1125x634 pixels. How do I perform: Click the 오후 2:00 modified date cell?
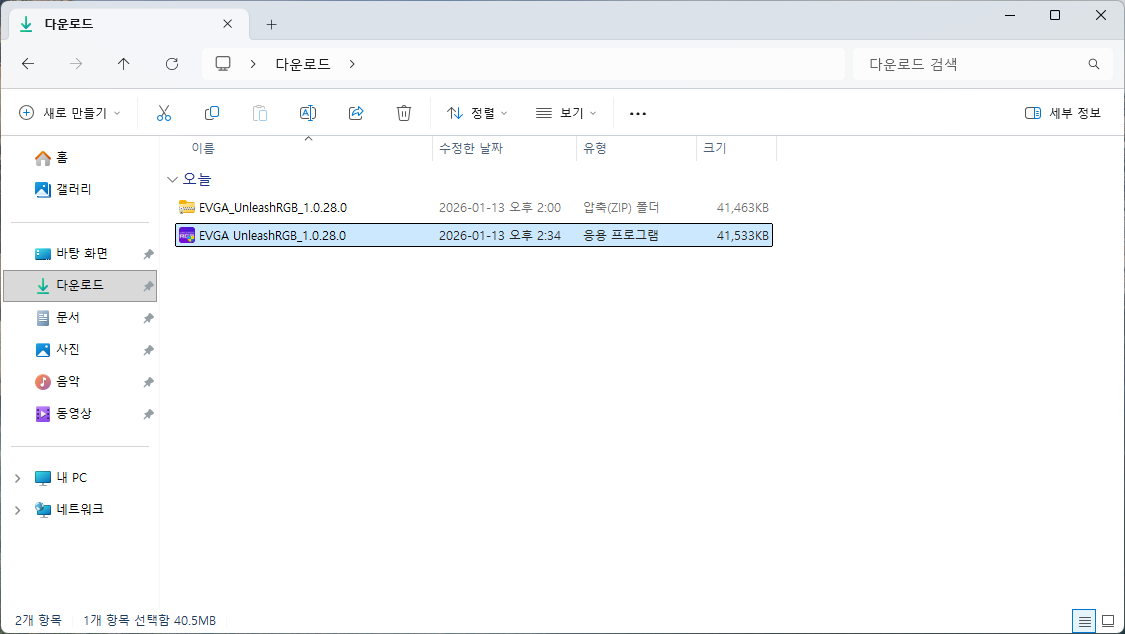click(500, 207)
